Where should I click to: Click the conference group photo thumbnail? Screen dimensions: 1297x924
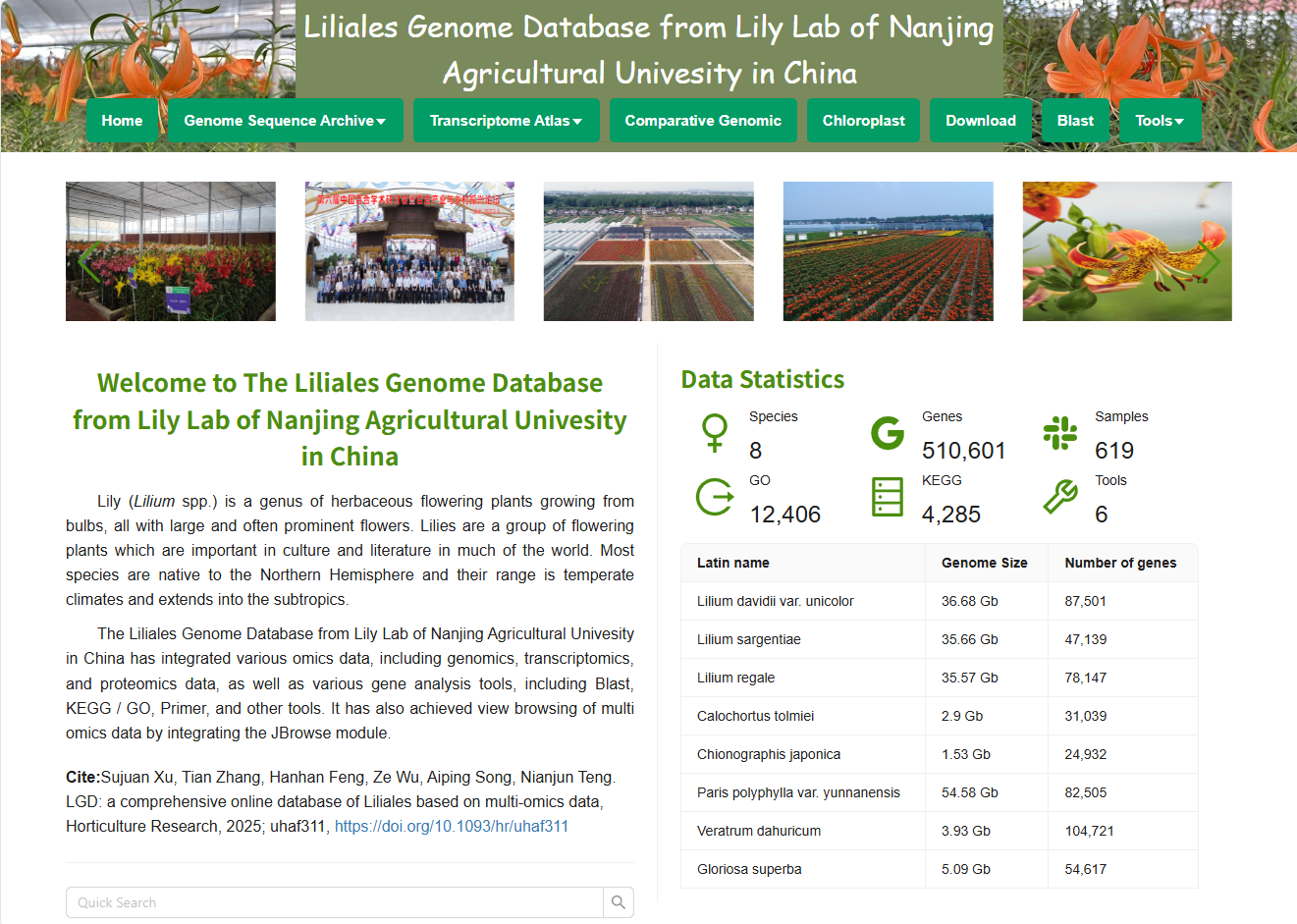409,251
